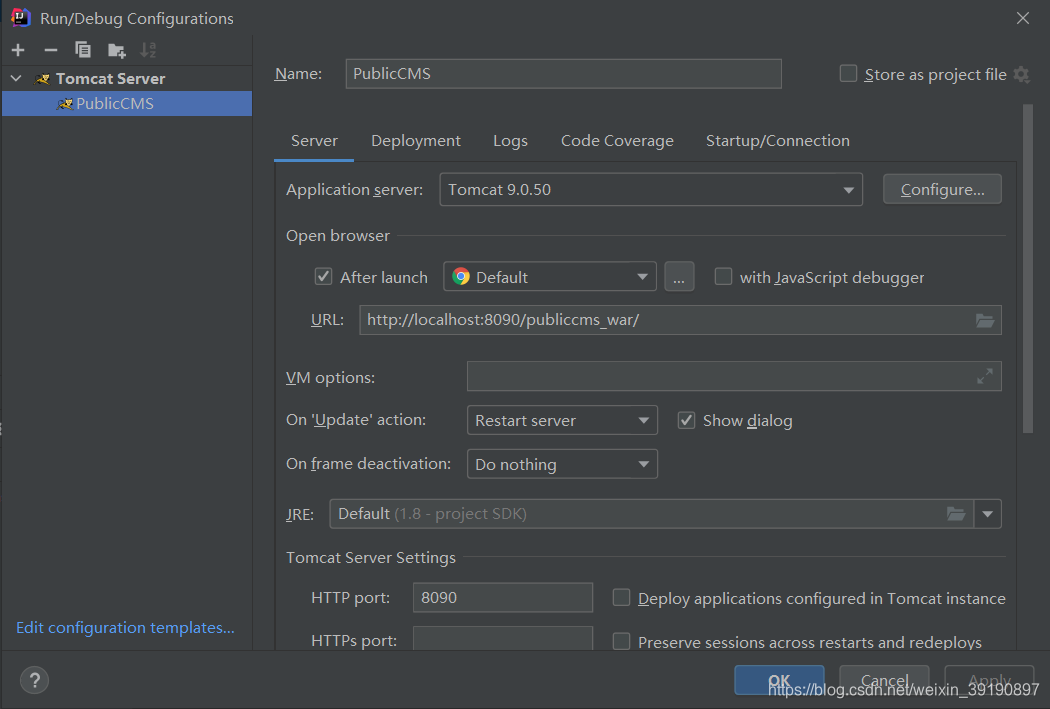
Task: Select PublicCMS configuration in tree
Action: point(127,104)
